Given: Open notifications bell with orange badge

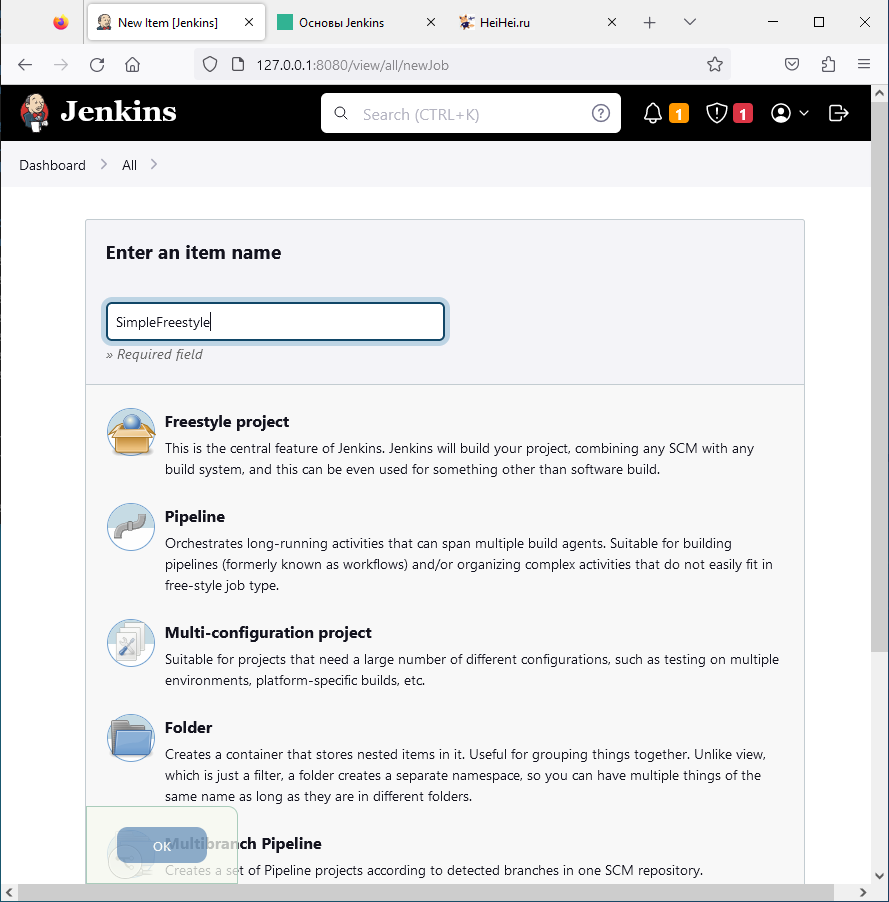Looking at the screenshot, I should [653, 113].
